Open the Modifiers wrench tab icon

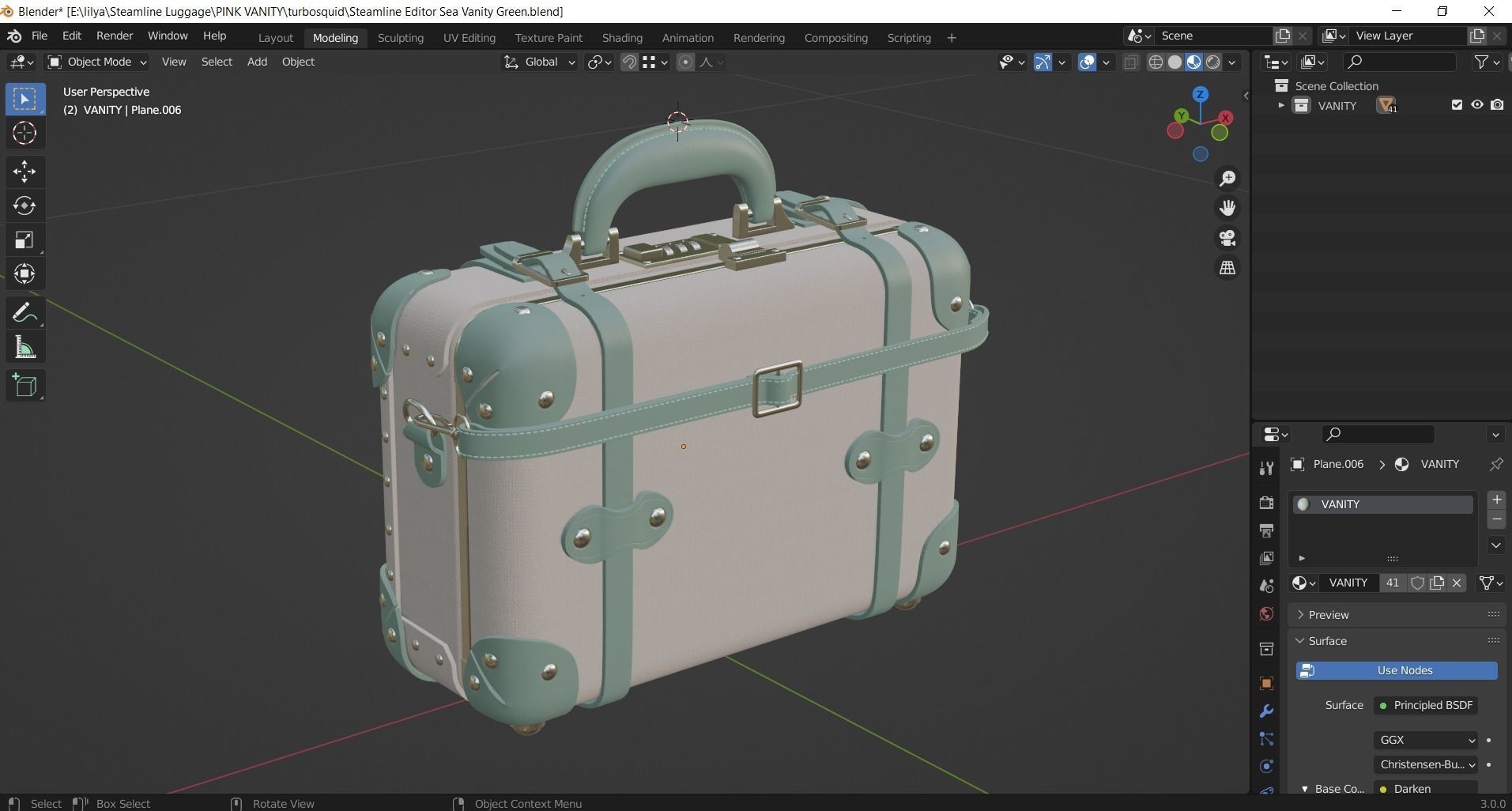(1266, 711)
